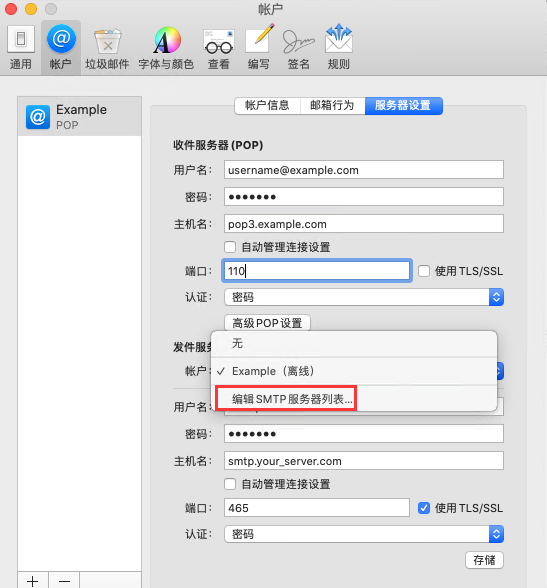
Task: Expand the incoming server 认证 dropdown
Action: (364, 297)
